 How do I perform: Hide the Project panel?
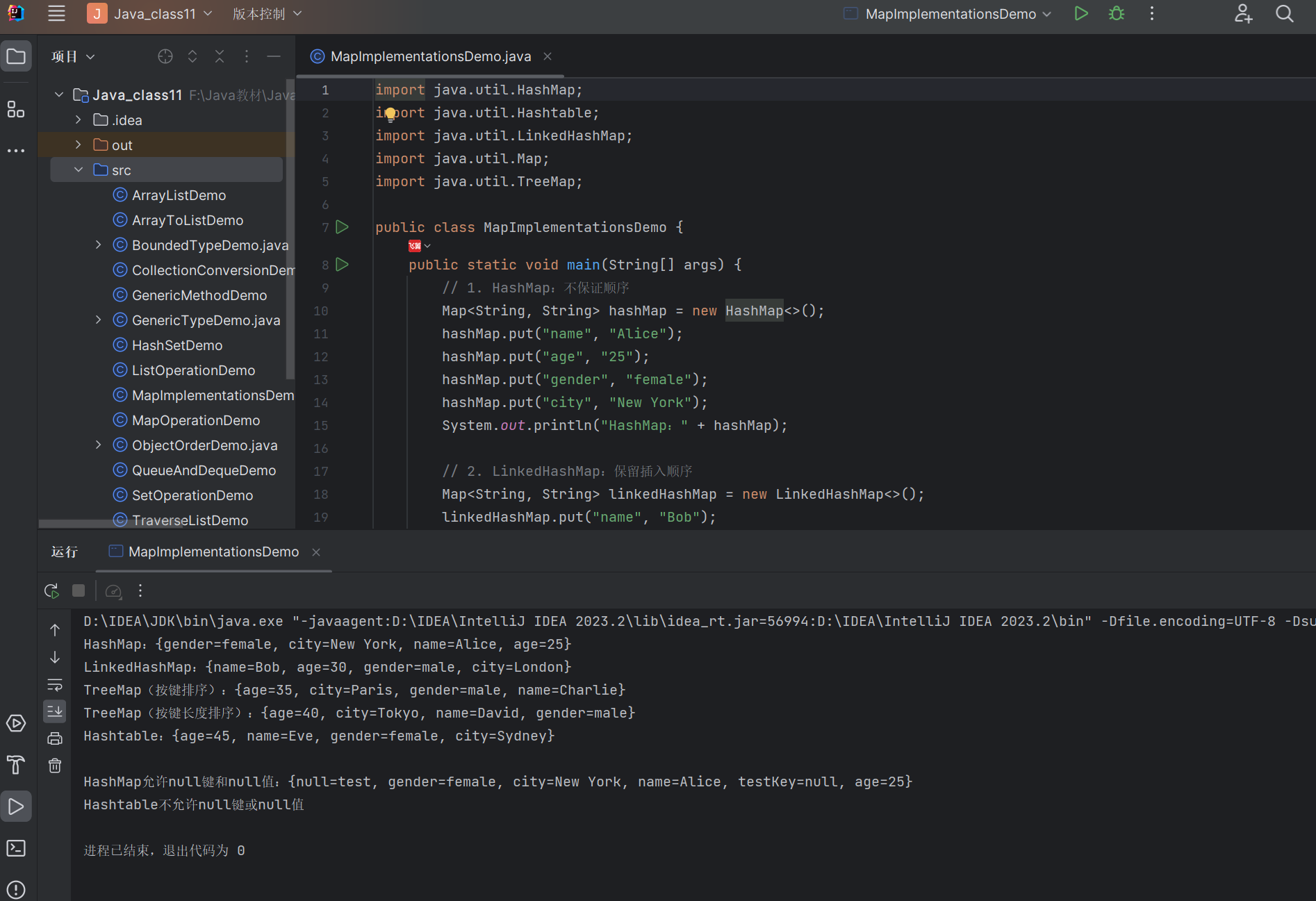pyautogui.click(x=274, y=56)
